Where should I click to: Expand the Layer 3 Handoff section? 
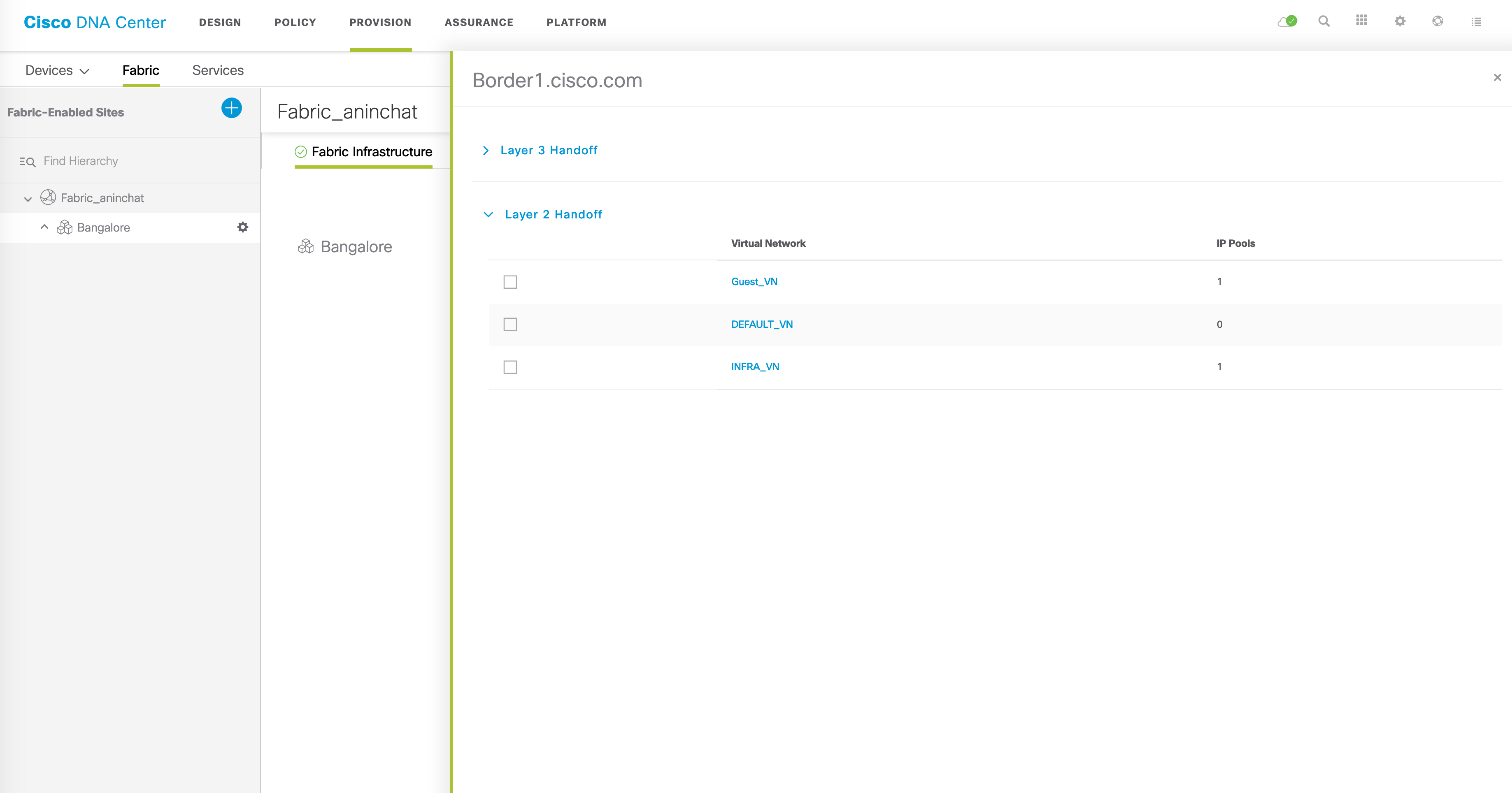pyautogui.click(x=486, y=151)
